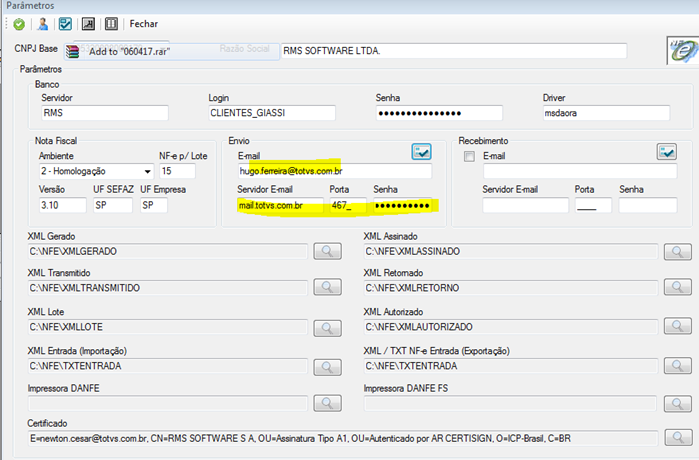Click the Razão Social field

coord(453,51)
